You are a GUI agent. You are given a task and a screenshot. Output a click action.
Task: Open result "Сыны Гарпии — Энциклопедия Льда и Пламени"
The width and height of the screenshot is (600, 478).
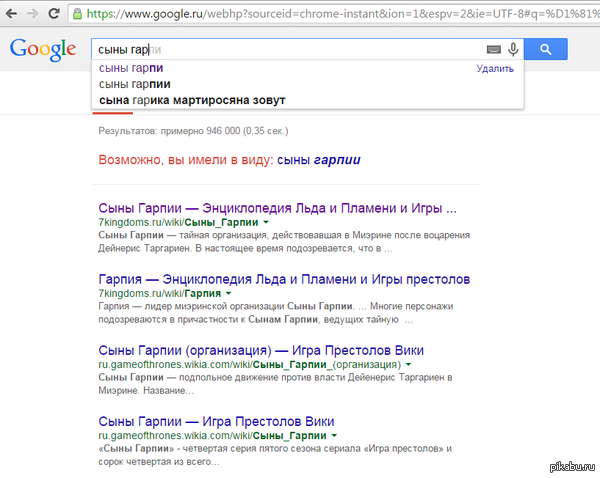(277, 208)
